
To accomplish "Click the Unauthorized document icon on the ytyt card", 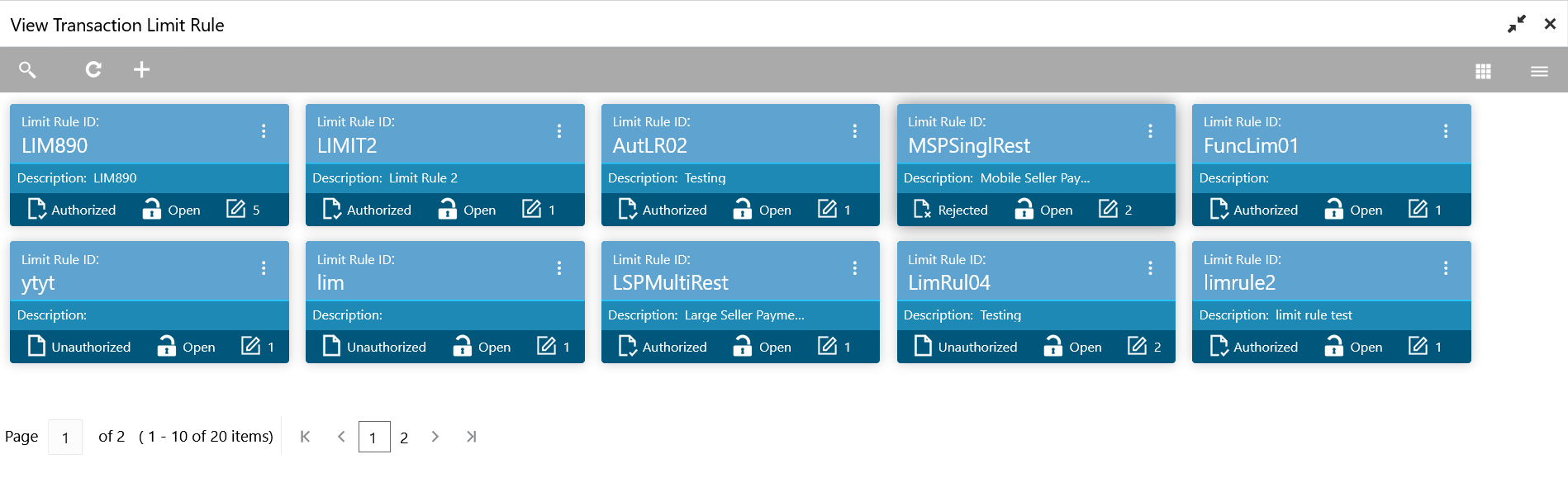I will [36, 347].
